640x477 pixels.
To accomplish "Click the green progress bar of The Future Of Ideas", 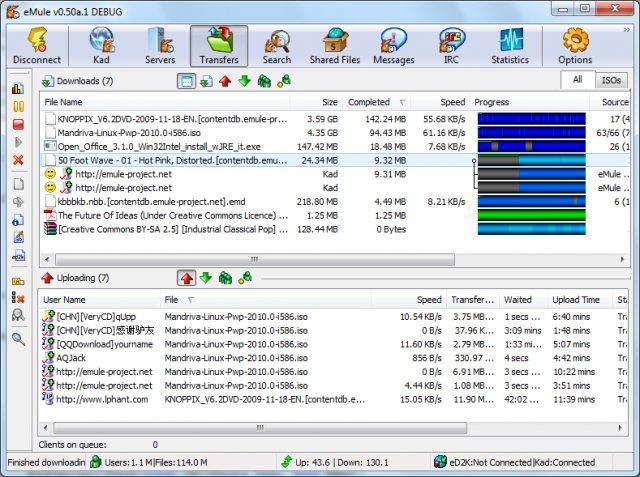I will [531, 215].
